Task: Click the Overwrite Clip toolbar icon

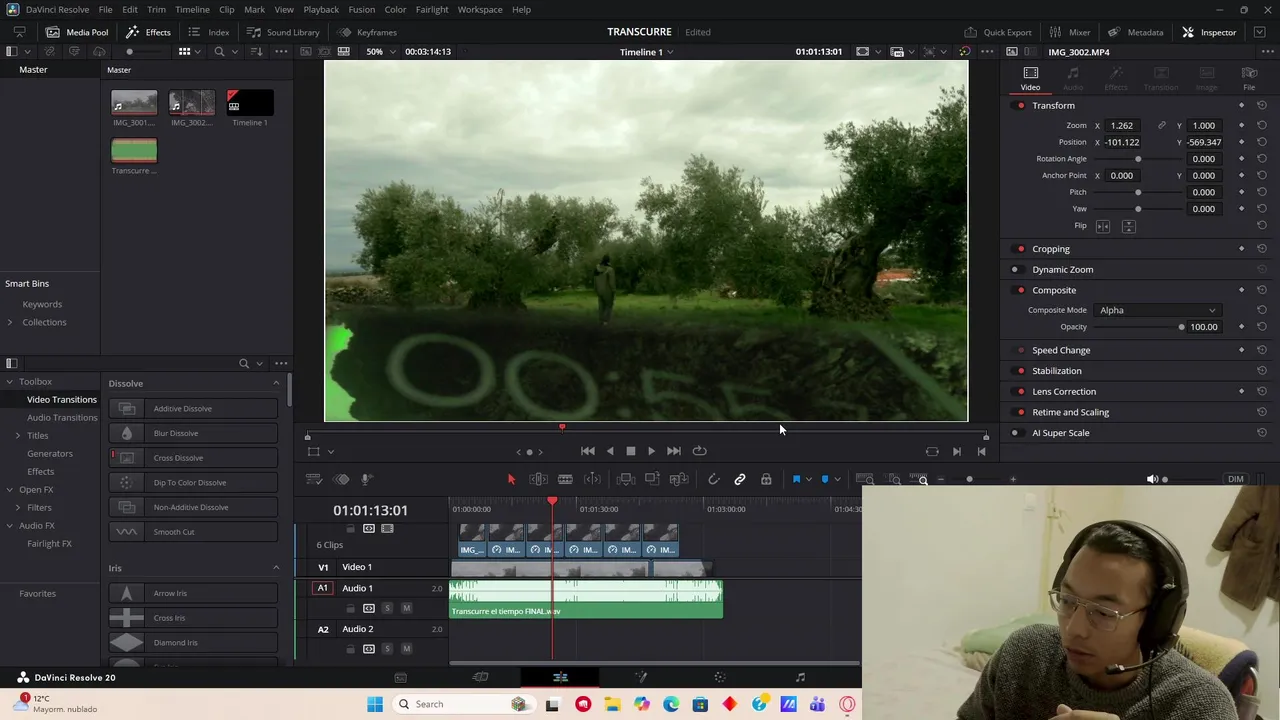Action: pyautogui.click(x=652, y=480)
